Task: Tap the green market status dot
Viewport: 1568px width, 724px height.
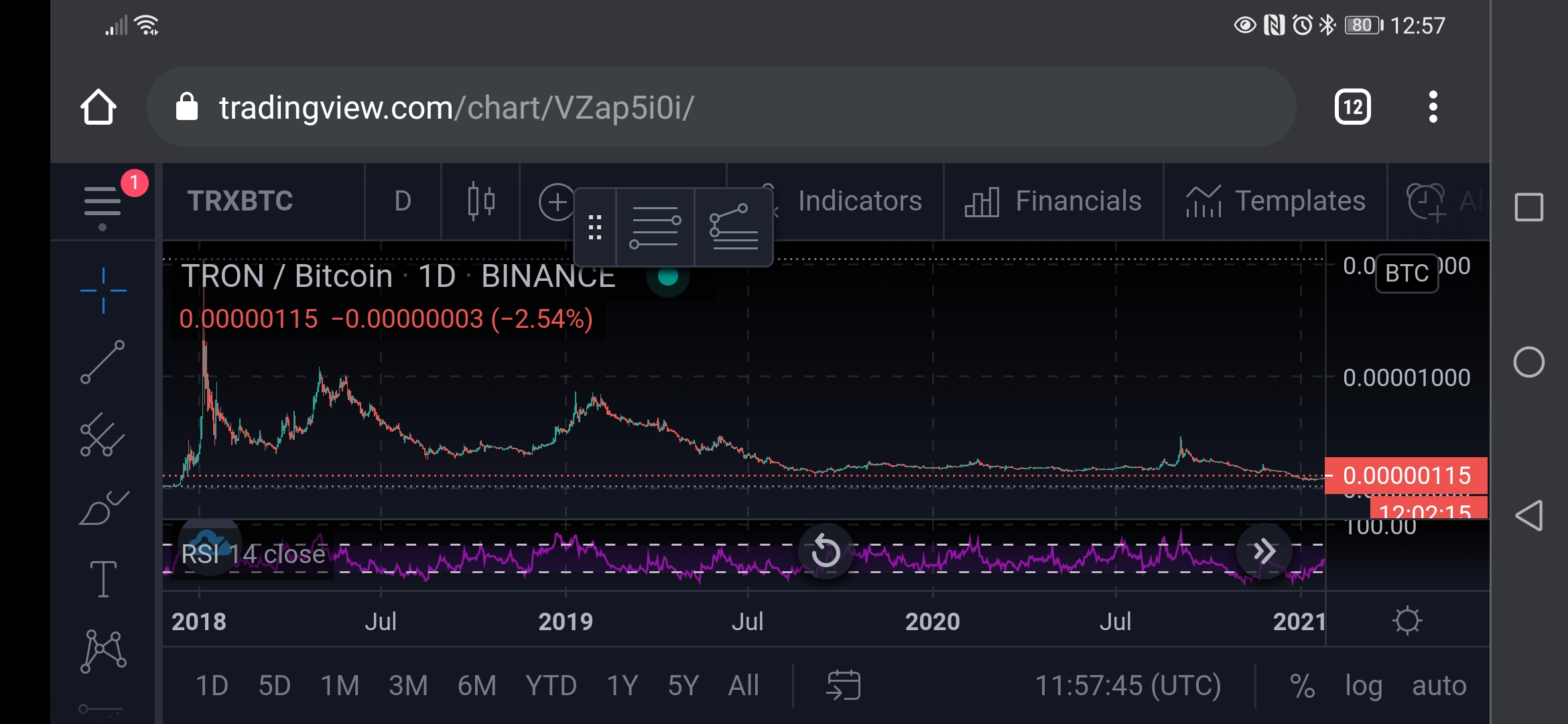Action: 668,276
